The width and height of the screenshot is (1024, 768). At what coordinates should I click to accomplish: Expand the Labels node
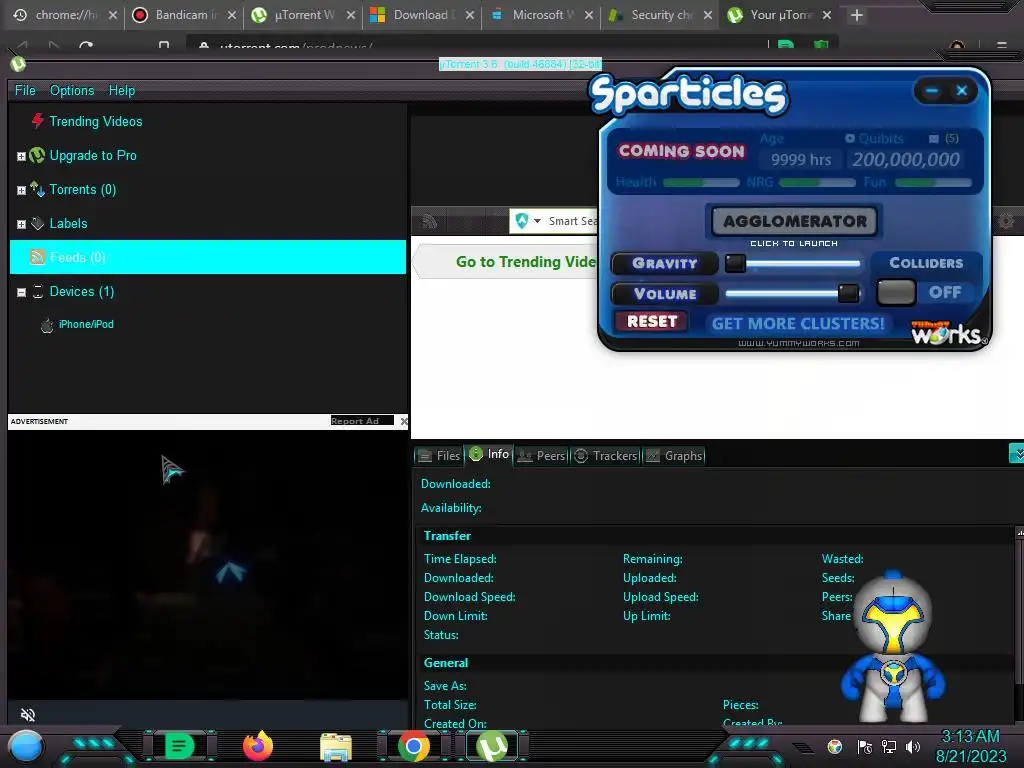point(21,224)
